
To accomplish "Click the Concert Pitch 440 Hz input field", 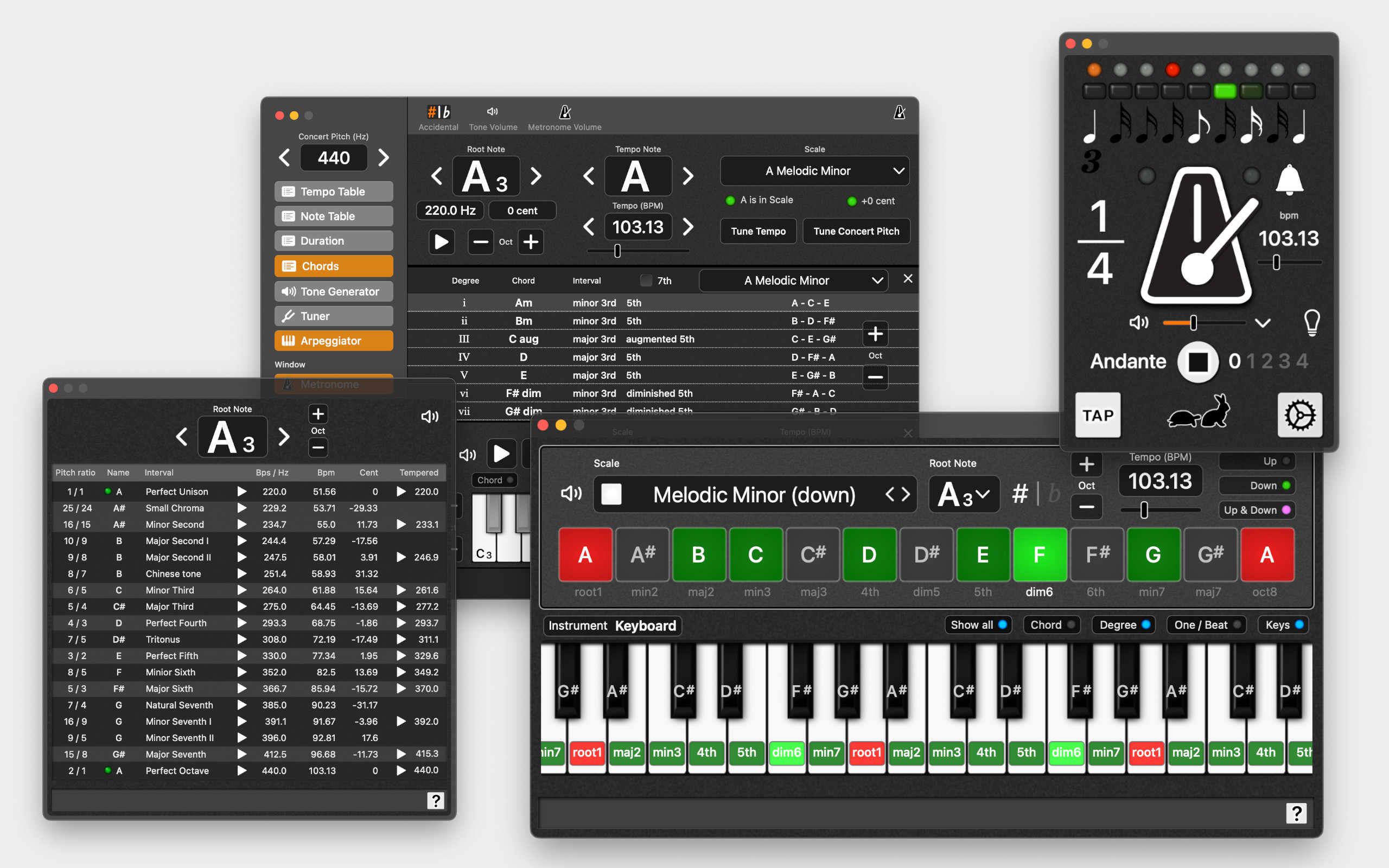I will coord(335,156).
